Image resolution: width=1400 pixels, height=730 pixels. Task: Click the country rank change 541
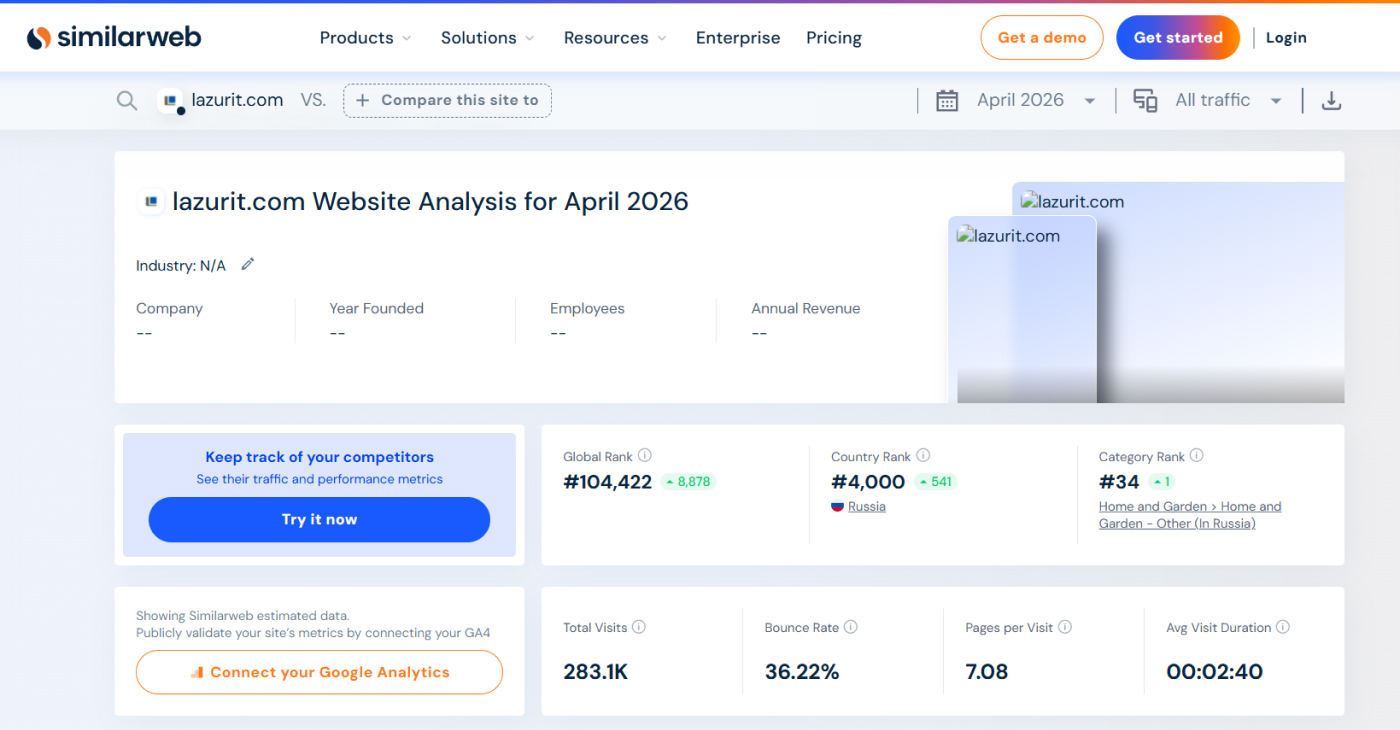[x=935, y=482]
